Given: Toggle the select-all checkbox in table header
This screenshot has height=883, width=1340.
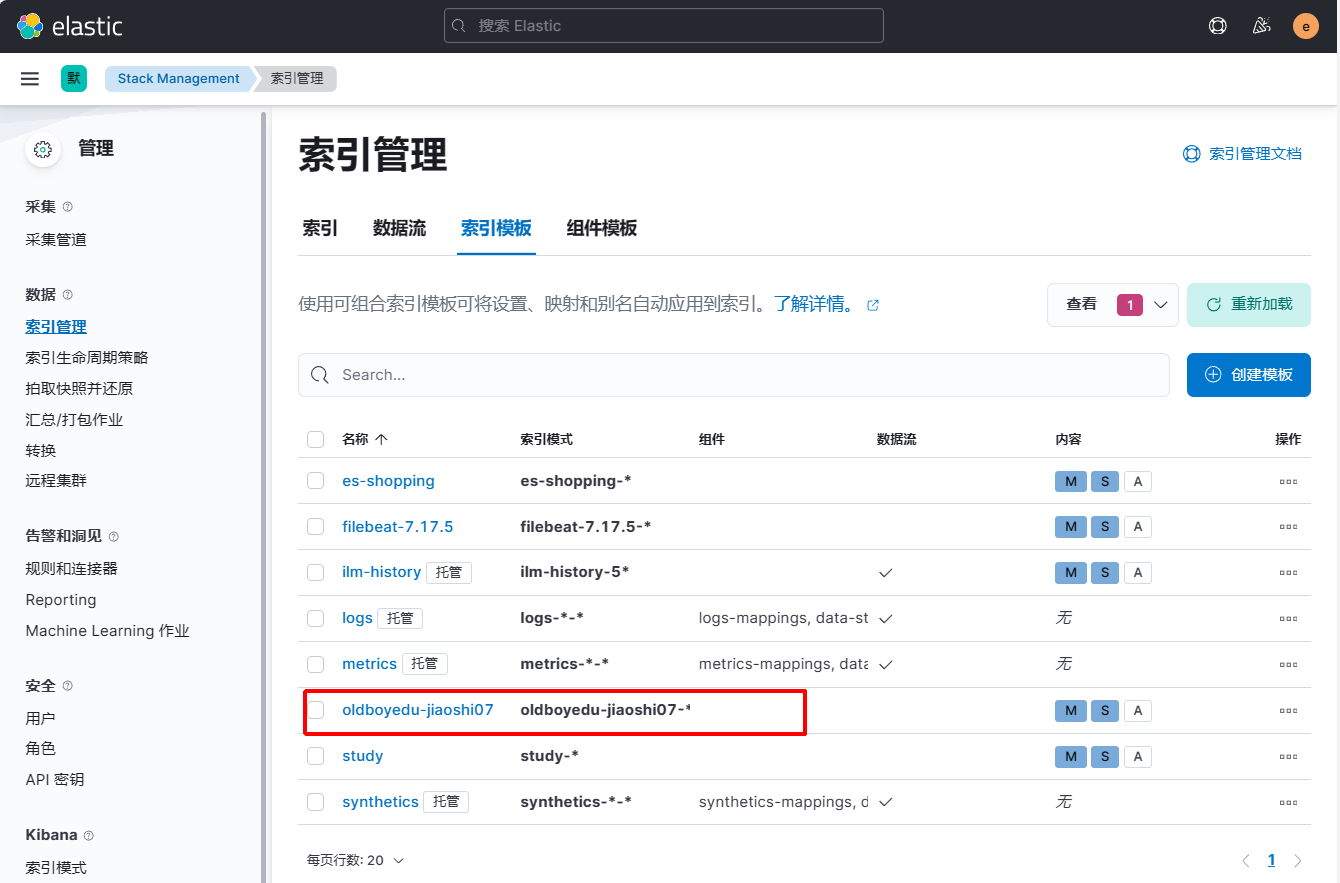Looking at the screenshot, I should coord(316,439).
